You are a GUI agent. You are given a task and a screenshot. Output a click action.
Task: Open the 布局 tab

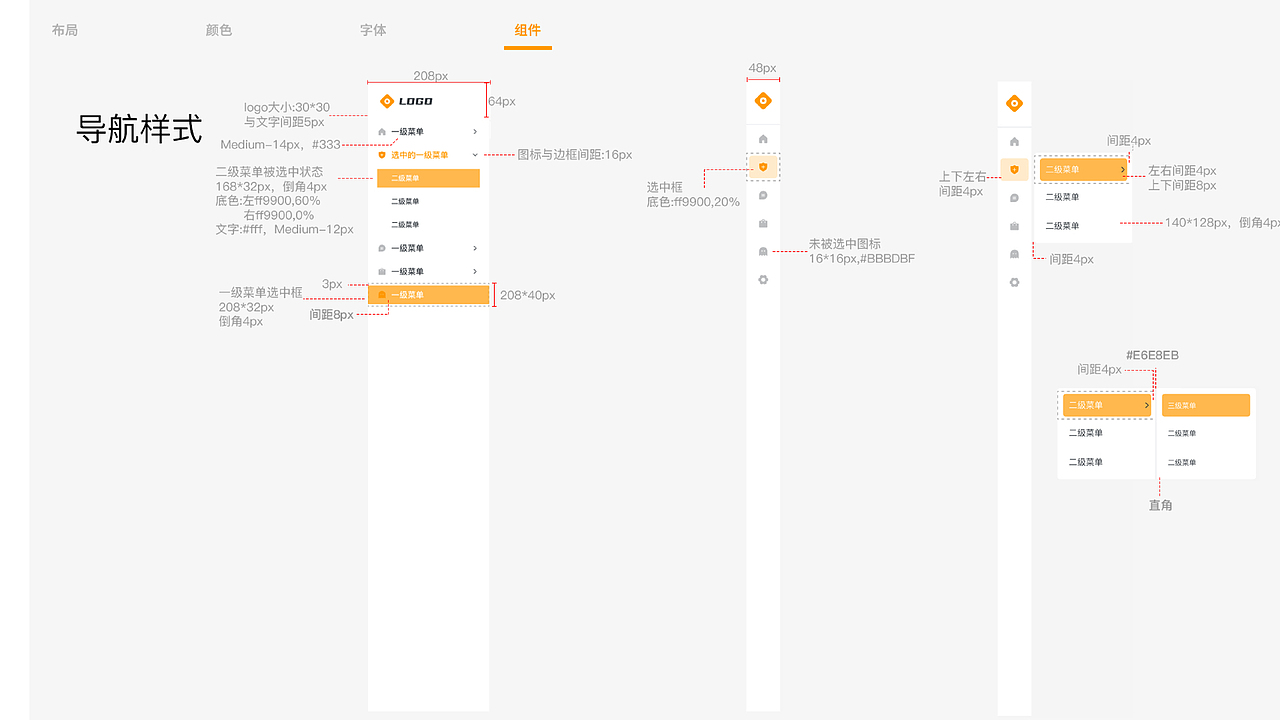click(x=65, y=30)
